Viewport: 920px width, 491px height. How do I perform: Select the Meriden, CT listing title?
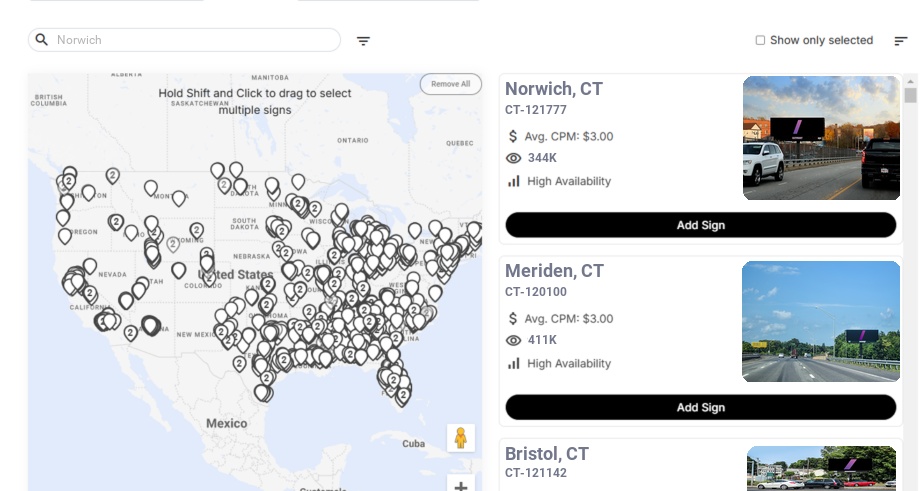point(554,271)
